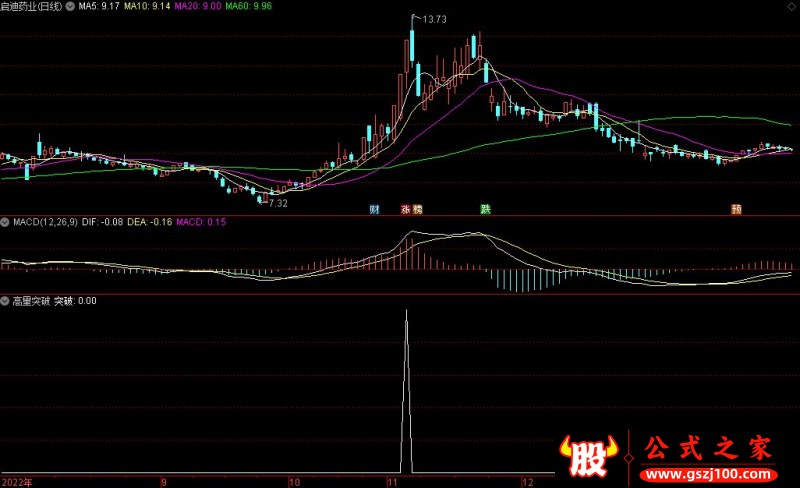Click the 13.73 high price annotation
Image resolution: width=800 pixels, height=488 pixels.
click(x=435, y=19)
